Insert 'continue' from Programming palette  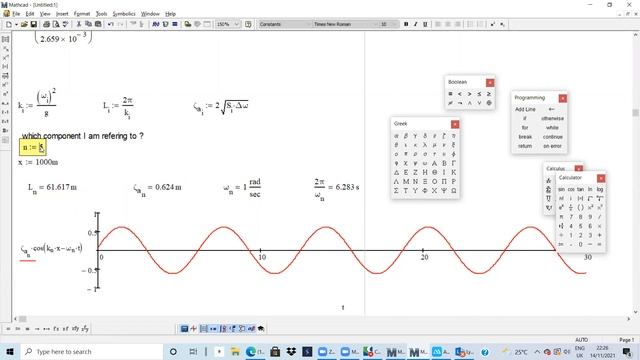[x=552, y=137]
